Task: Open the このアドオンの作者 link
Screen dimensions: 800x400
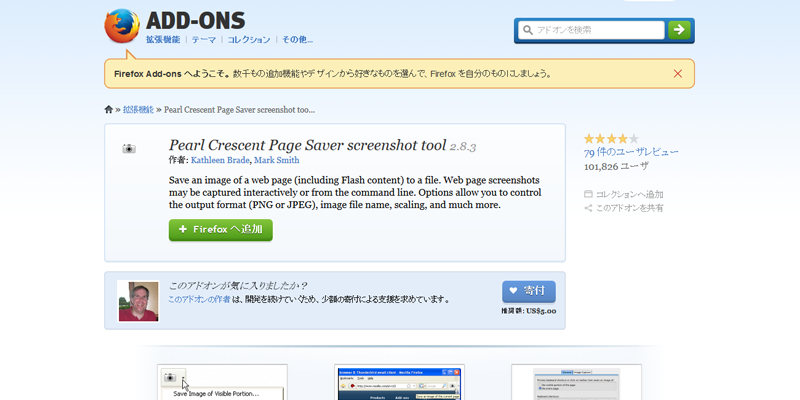Action: pyautogui.click(x=199, y=299)
